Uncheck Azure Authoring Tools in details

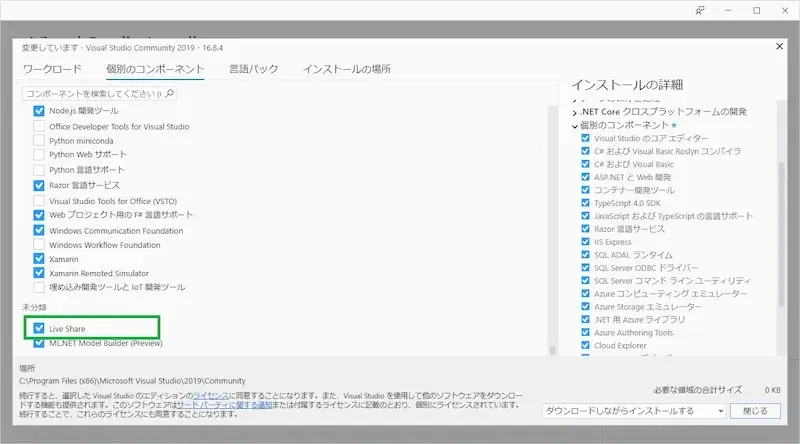(585, 332)
